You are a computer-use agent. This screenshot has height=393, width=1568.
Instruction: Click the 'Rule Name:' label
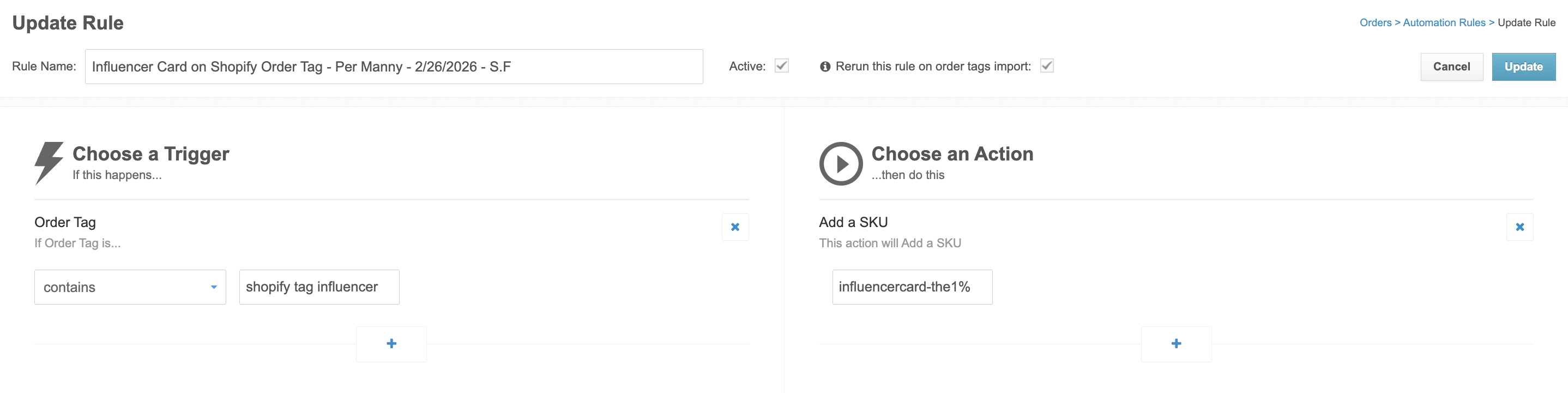[x=44, y=67]
